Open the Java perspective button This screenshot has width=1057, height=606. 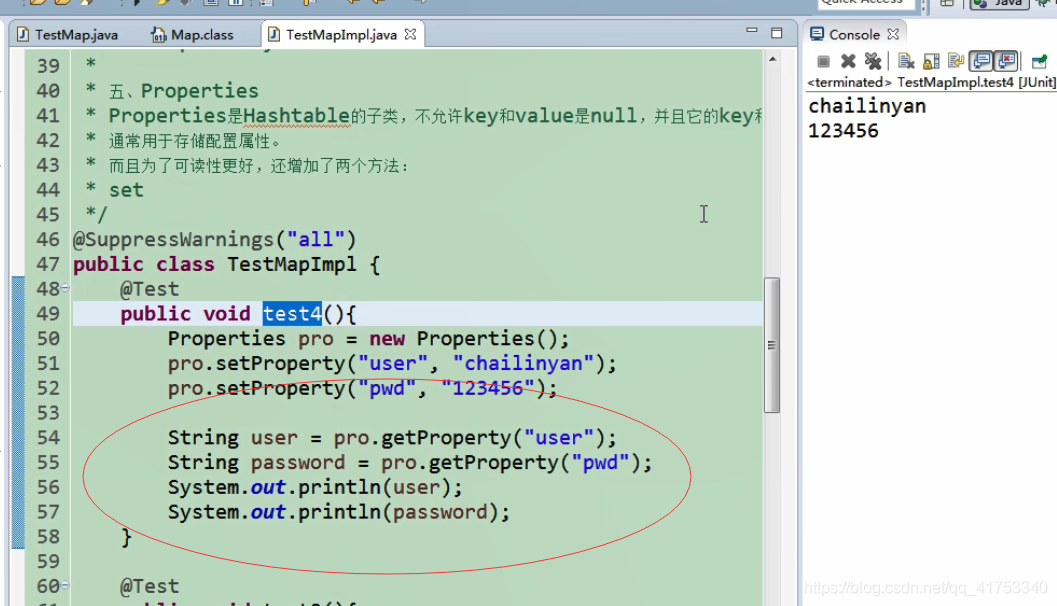[x=998, y=3]
